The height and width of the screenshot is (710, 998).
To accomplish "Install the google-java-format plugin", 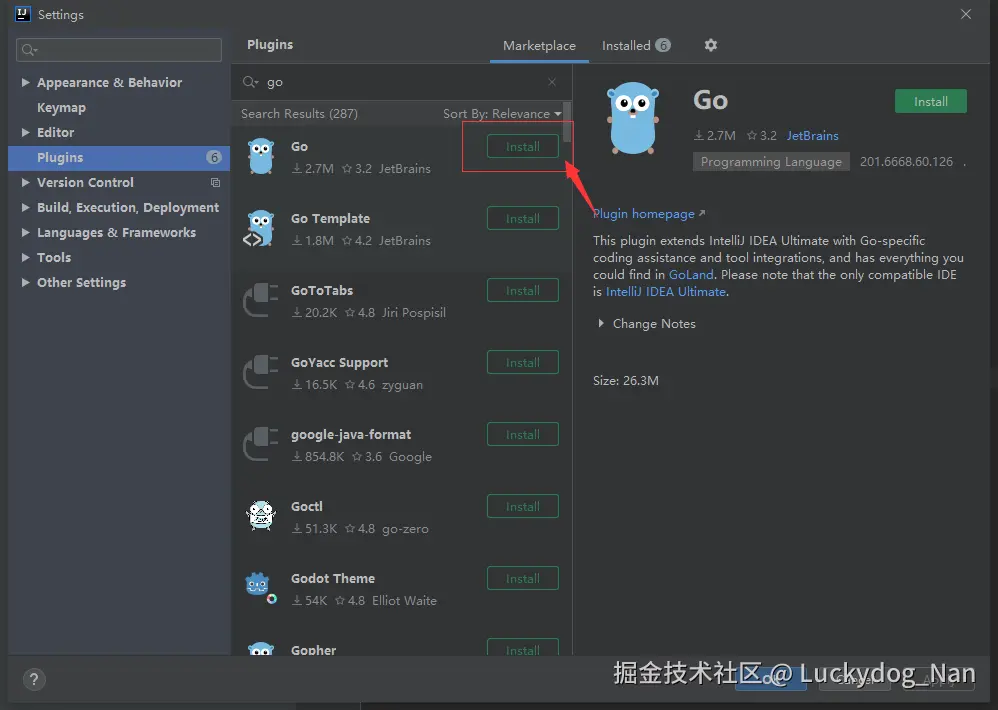I will [523, 434].
